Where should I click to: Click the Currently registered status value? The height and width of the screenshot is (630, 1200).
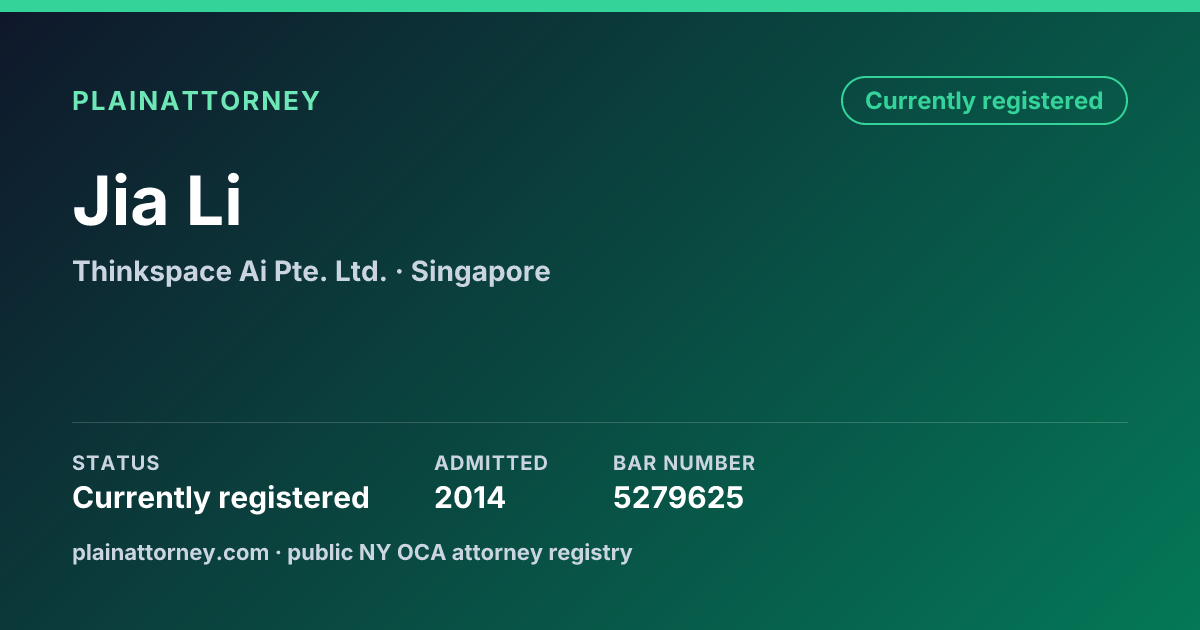pyautogui.click(x=221, y=497)
